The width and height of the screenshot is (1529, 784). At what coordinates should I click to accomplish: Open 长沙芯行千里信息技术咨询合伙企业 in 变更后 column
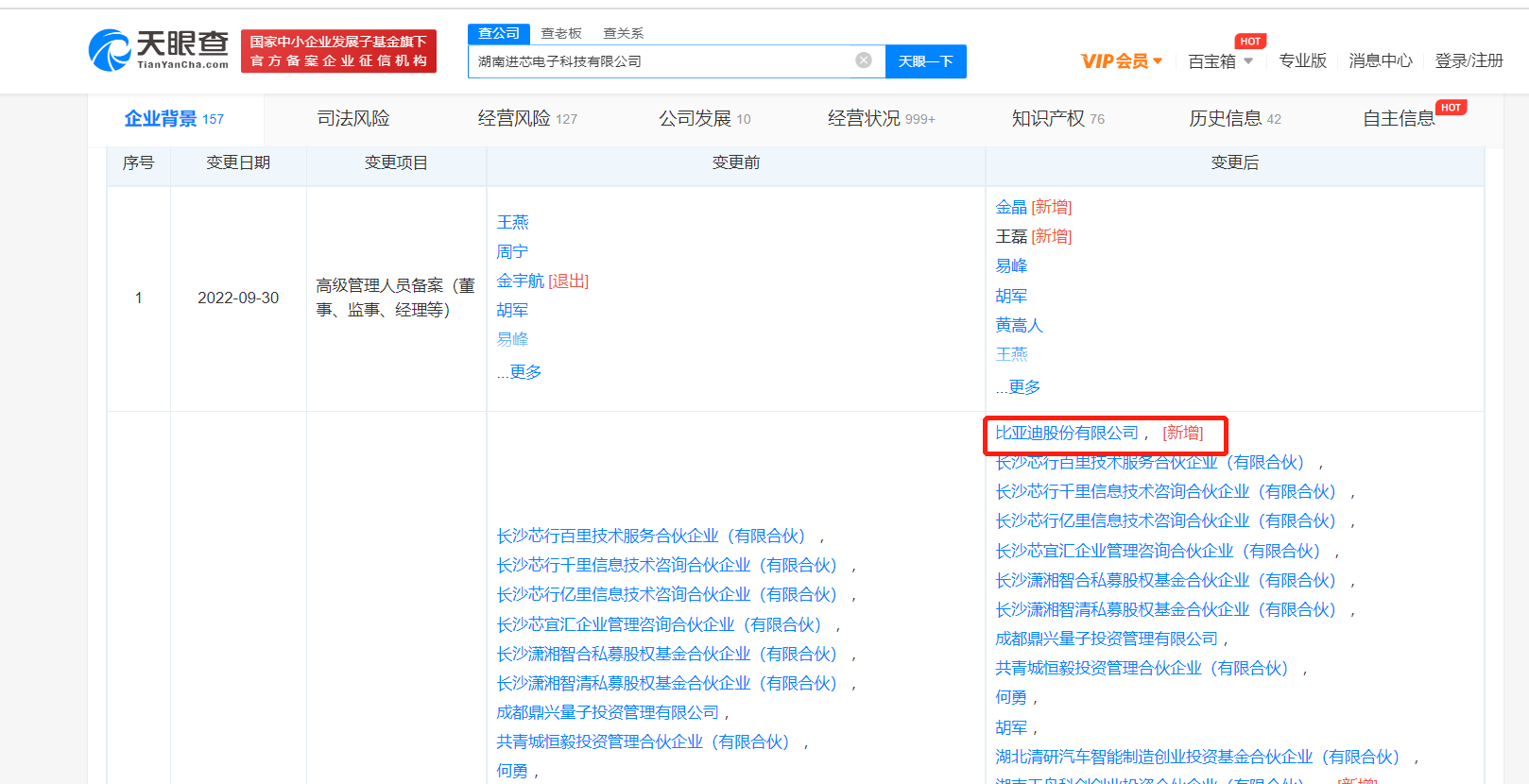[1166, 491]
